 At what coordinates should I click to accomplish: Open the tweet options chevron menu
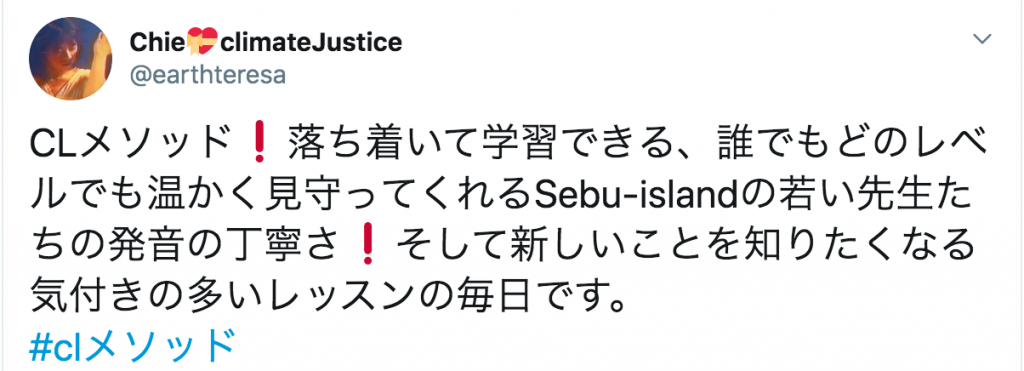point(983,39)
